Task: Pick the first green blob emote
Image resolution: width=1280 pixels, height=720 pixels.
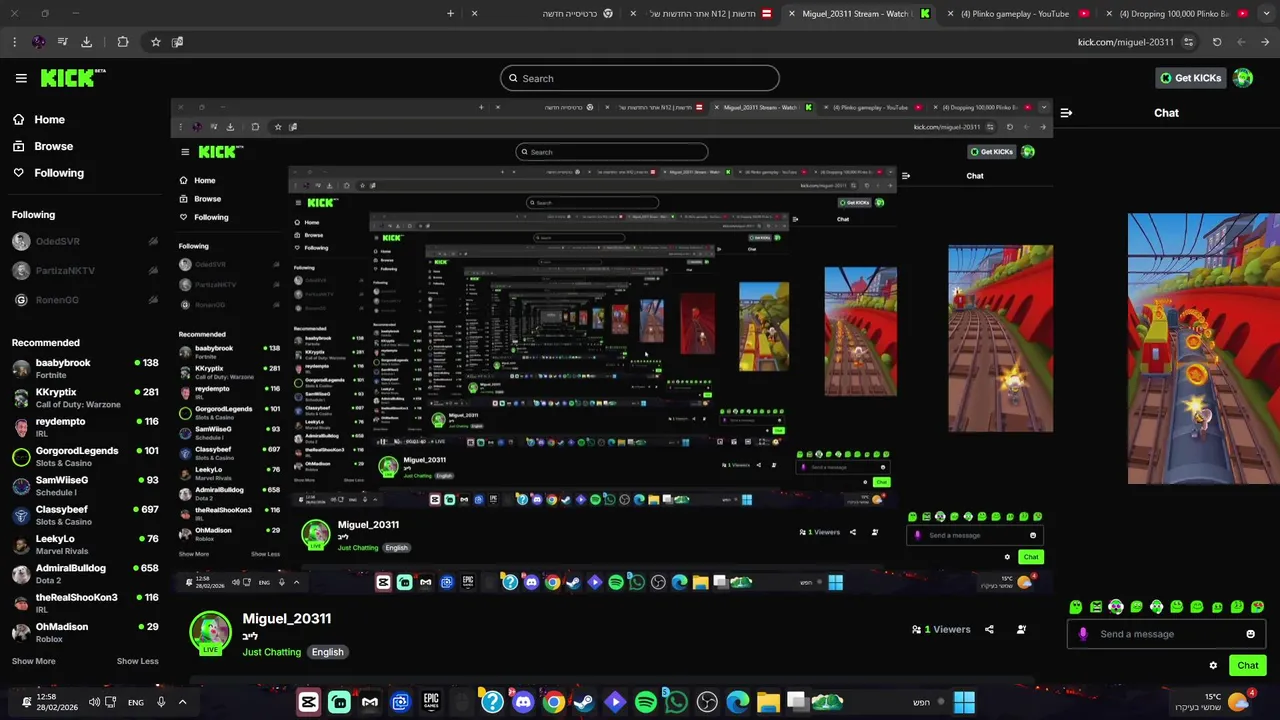Action: 1076,607
